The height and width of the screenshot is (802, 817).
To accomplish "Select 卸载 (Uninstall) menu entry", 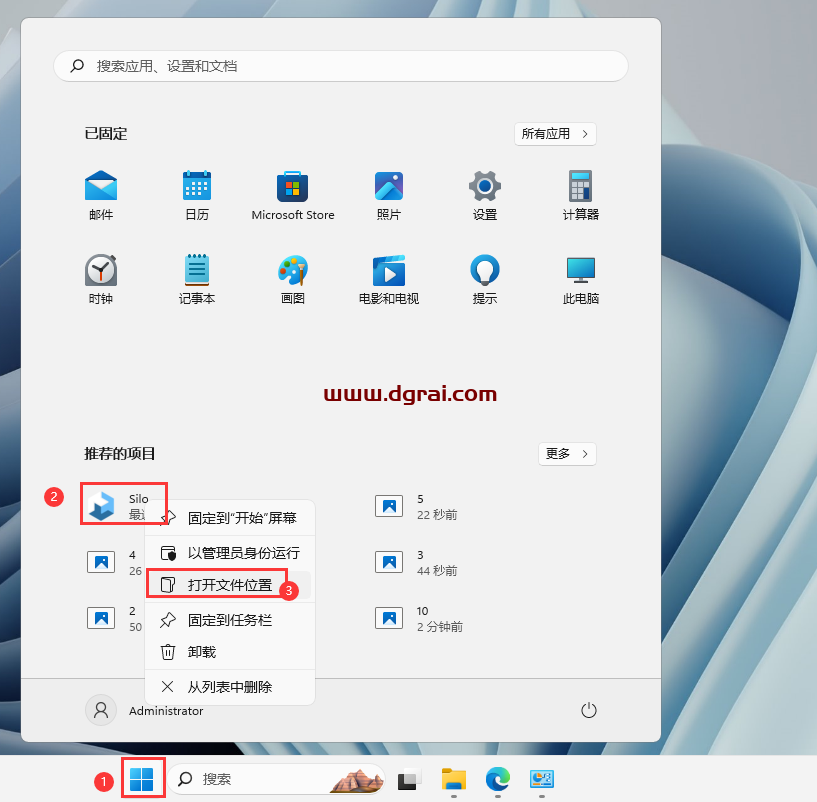I will [230, 652].
